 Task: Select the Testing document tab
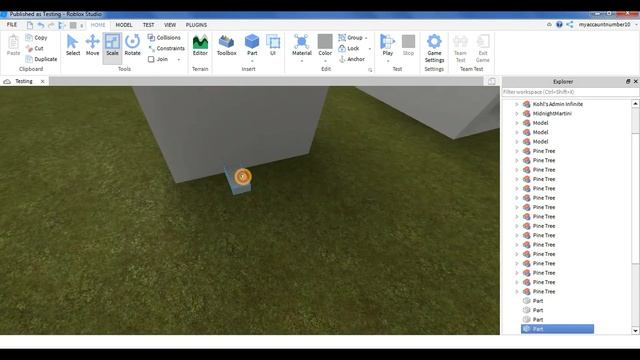click(x=24, y=81)
